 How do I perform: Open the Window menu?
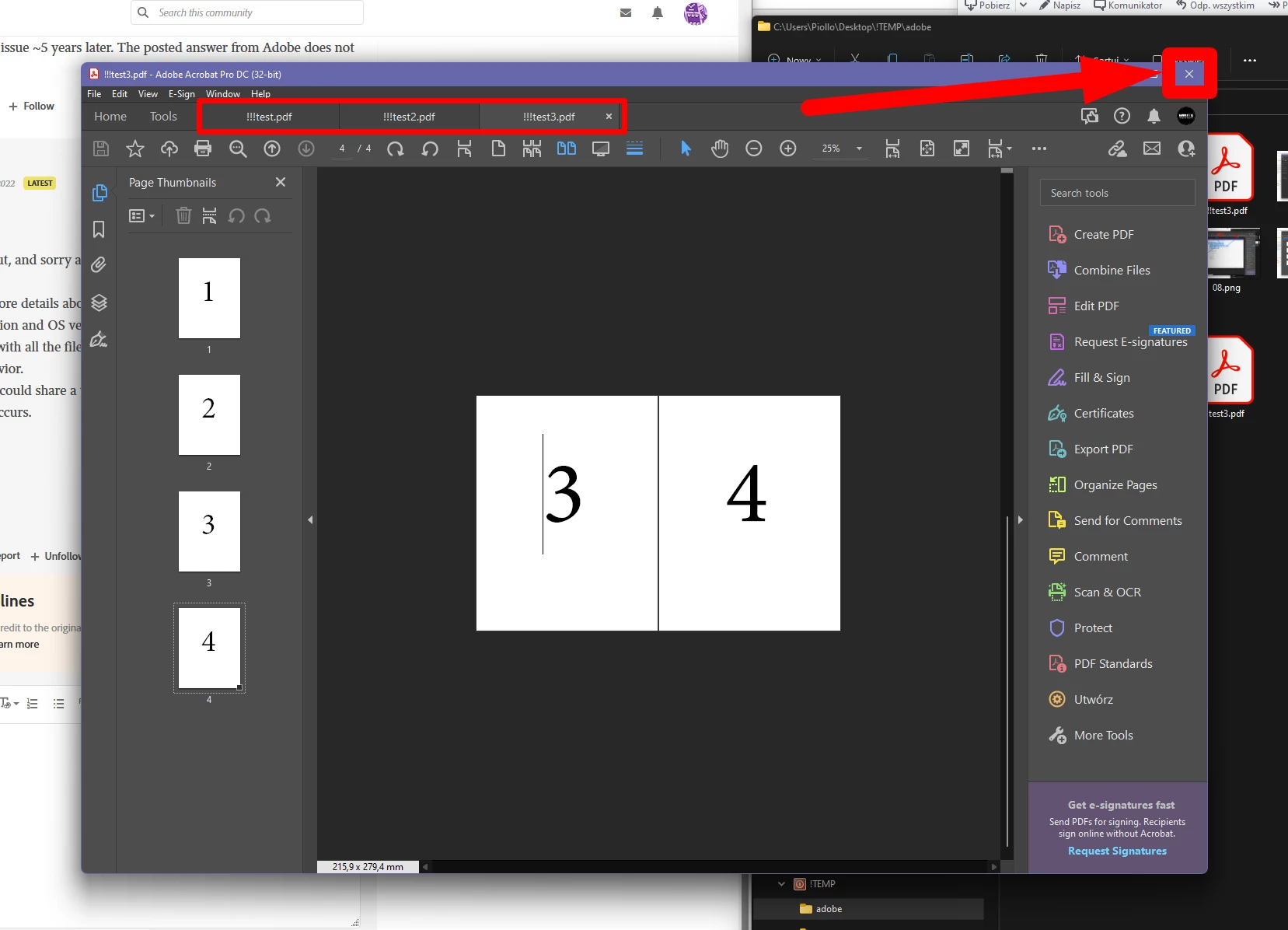click(223, 94)
